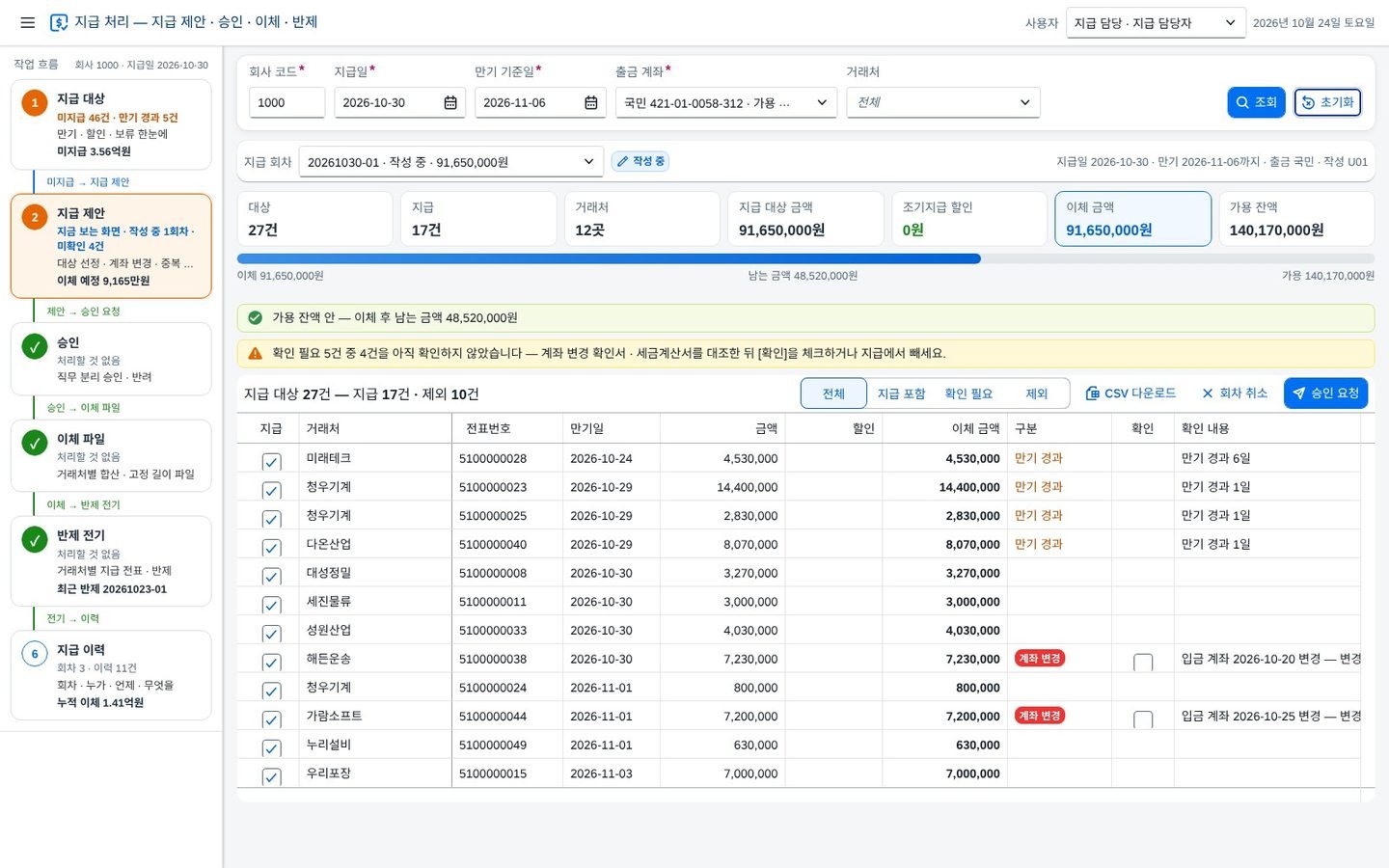Open calendar picker for 만기 기준일 date
This screenshot has width=1389, height=868.
point(591,102)
